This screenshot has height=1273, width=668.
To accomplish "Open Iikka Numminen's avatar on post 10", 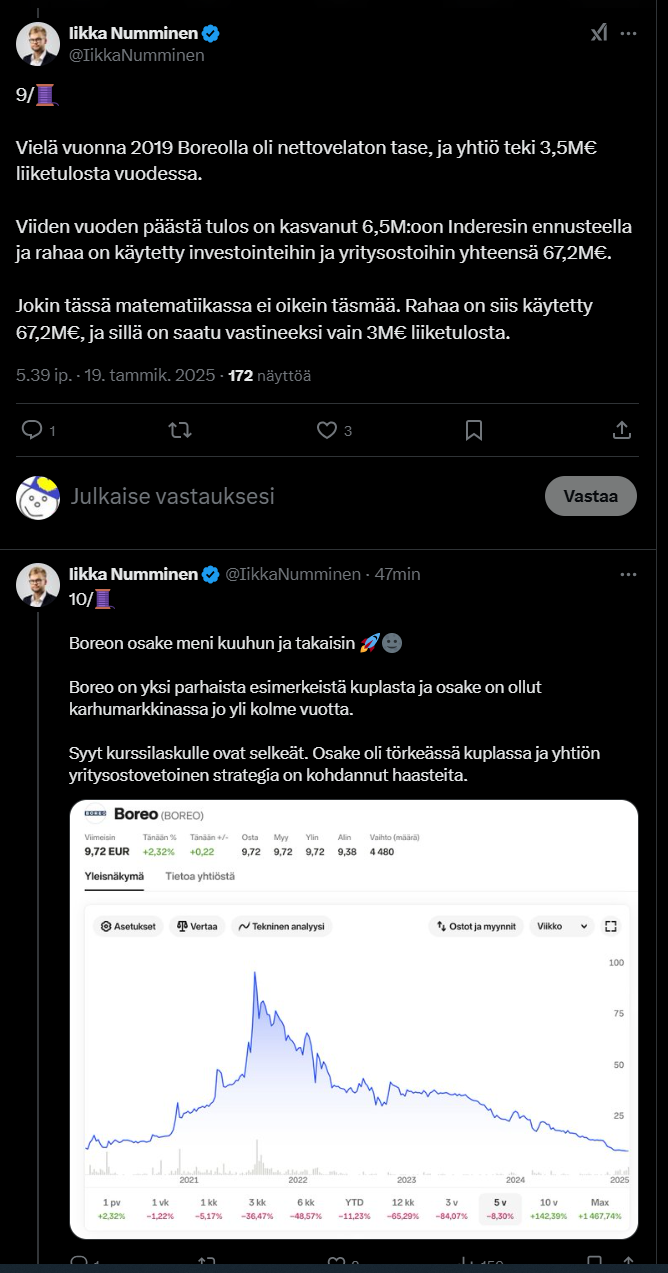I will pos(38,585).
